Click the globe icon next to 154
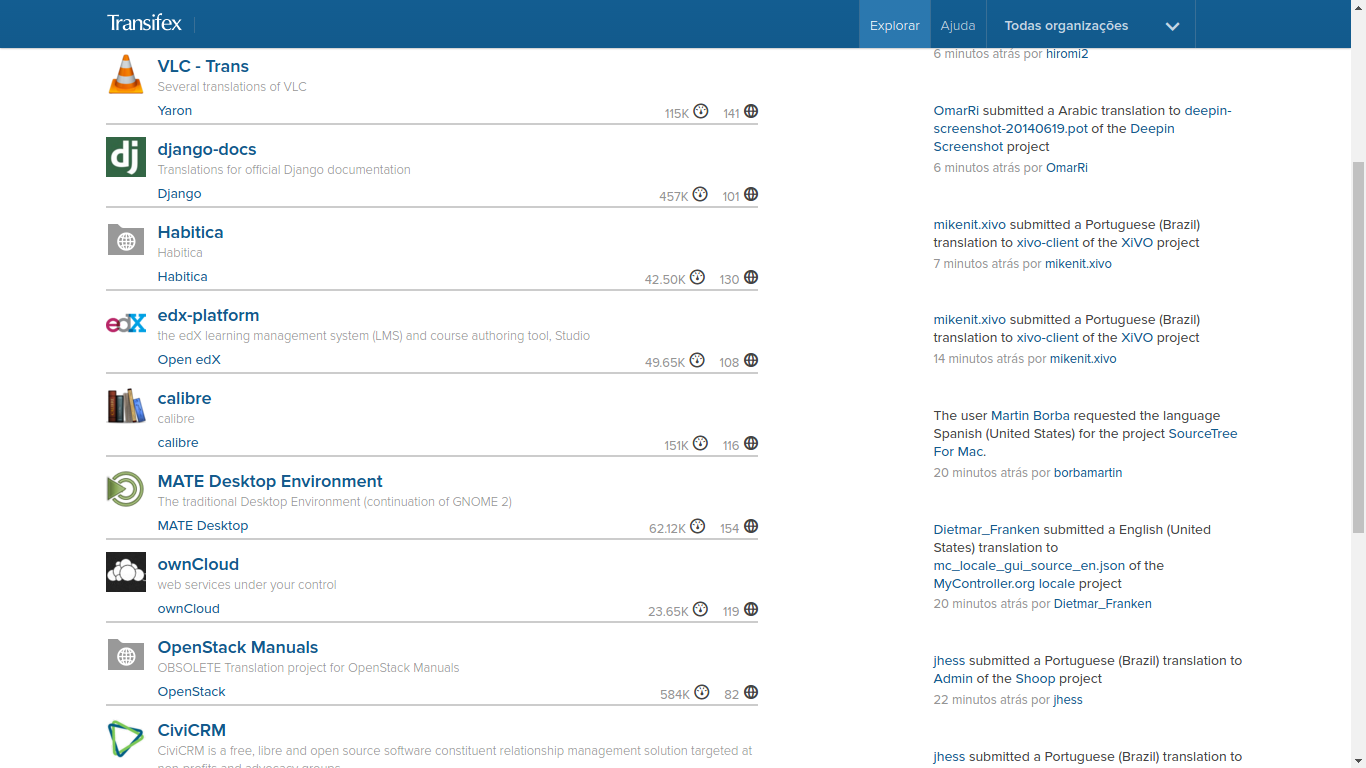Screen dimensions: 1366x768 [x=751, y=526]
